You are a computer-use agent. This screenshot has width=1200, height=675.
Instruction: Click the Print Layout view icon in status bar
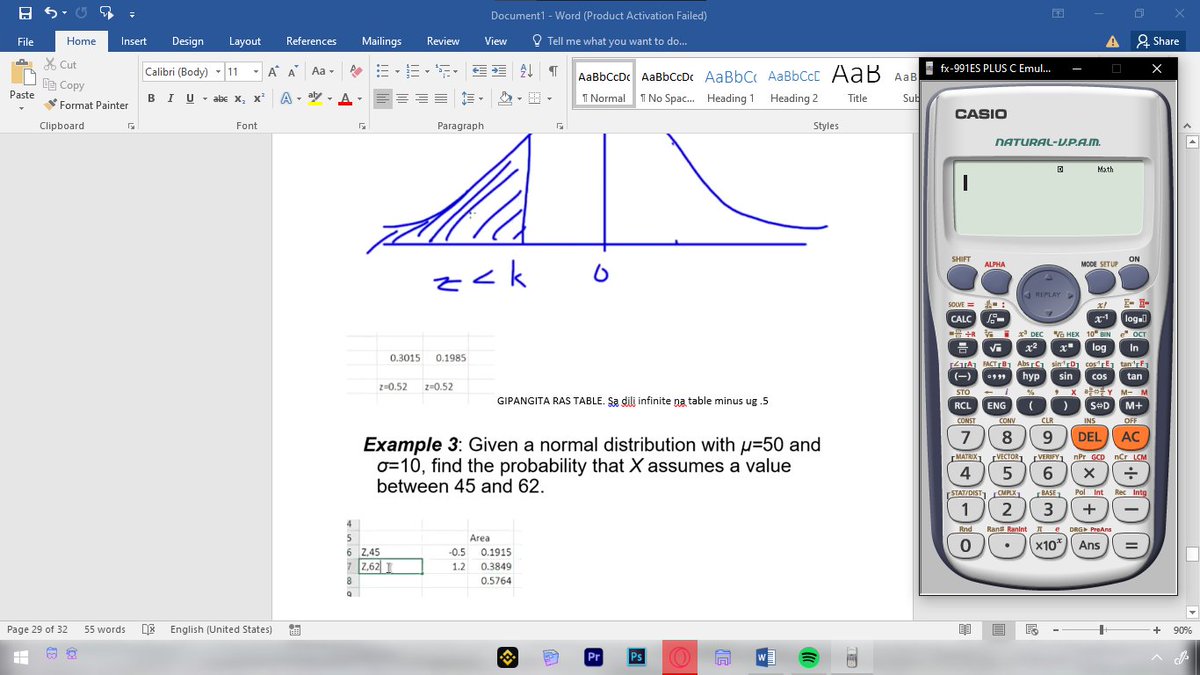click(999, 630)
